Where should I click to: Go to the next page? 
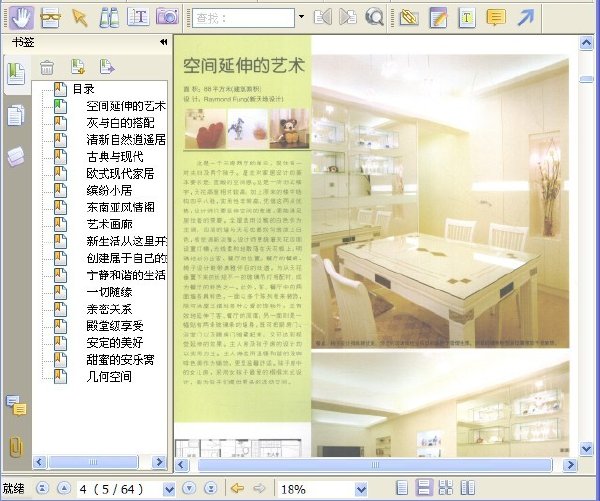pyautogui.click(x=189, y=488)
